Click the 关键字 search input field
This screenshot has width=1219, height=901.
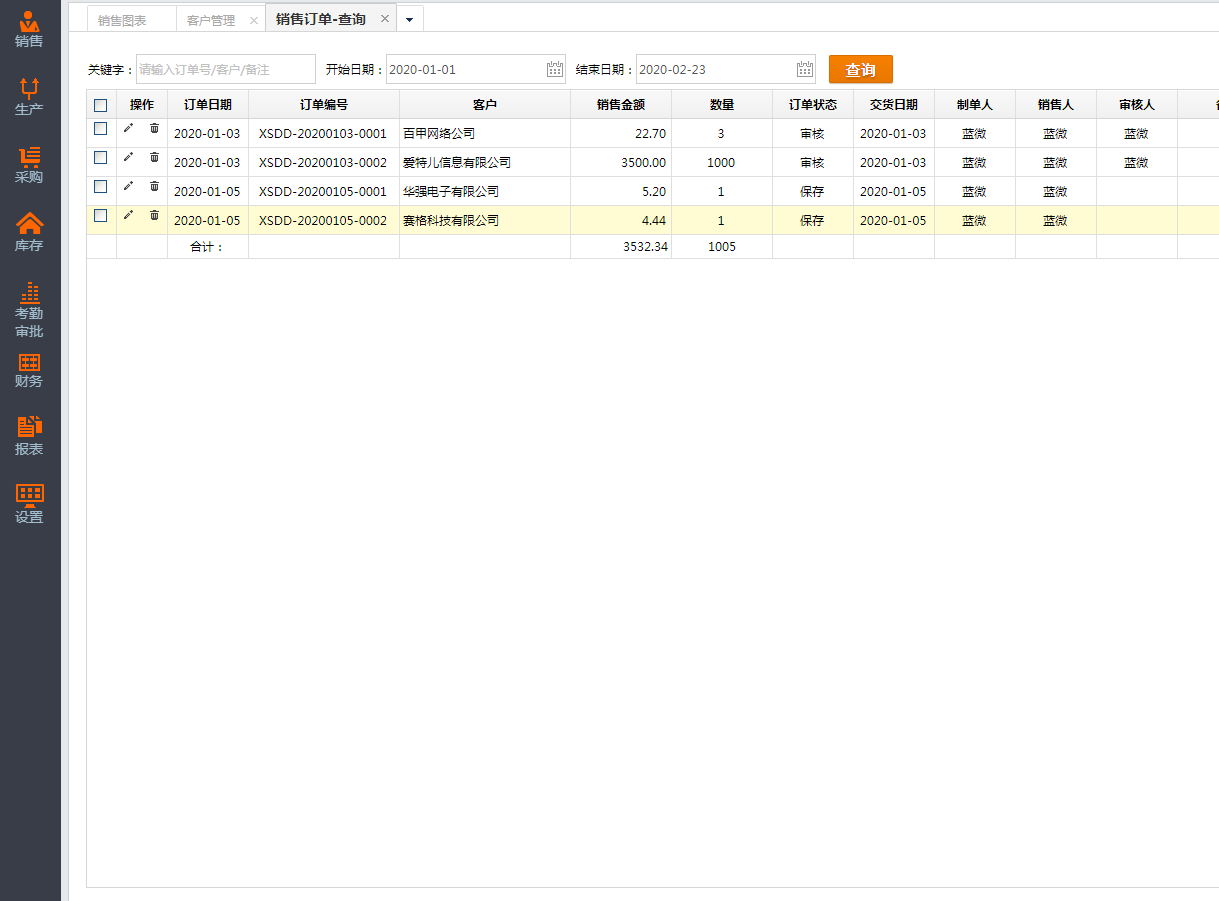coord(225,69)
